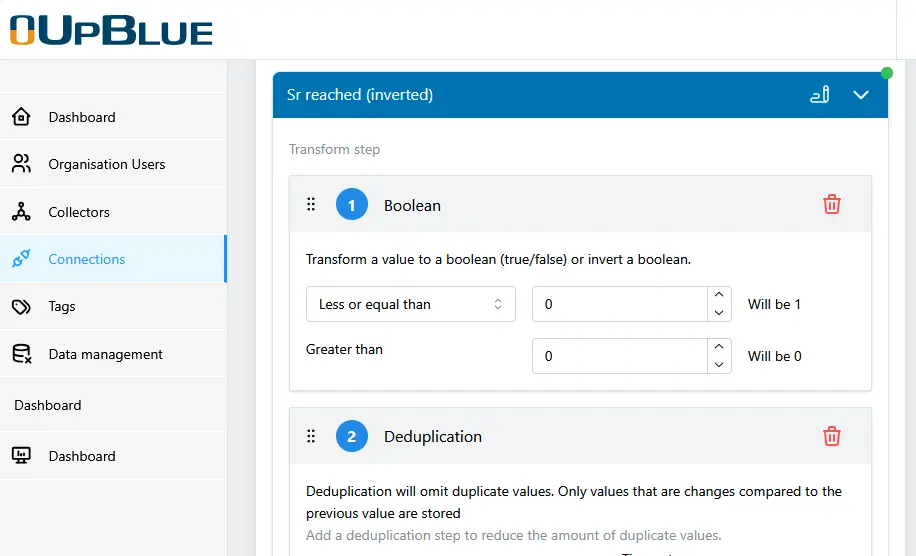This screenshot has height=556, width=916.
Task: Open the Data management page
Action: coord(105,354)
